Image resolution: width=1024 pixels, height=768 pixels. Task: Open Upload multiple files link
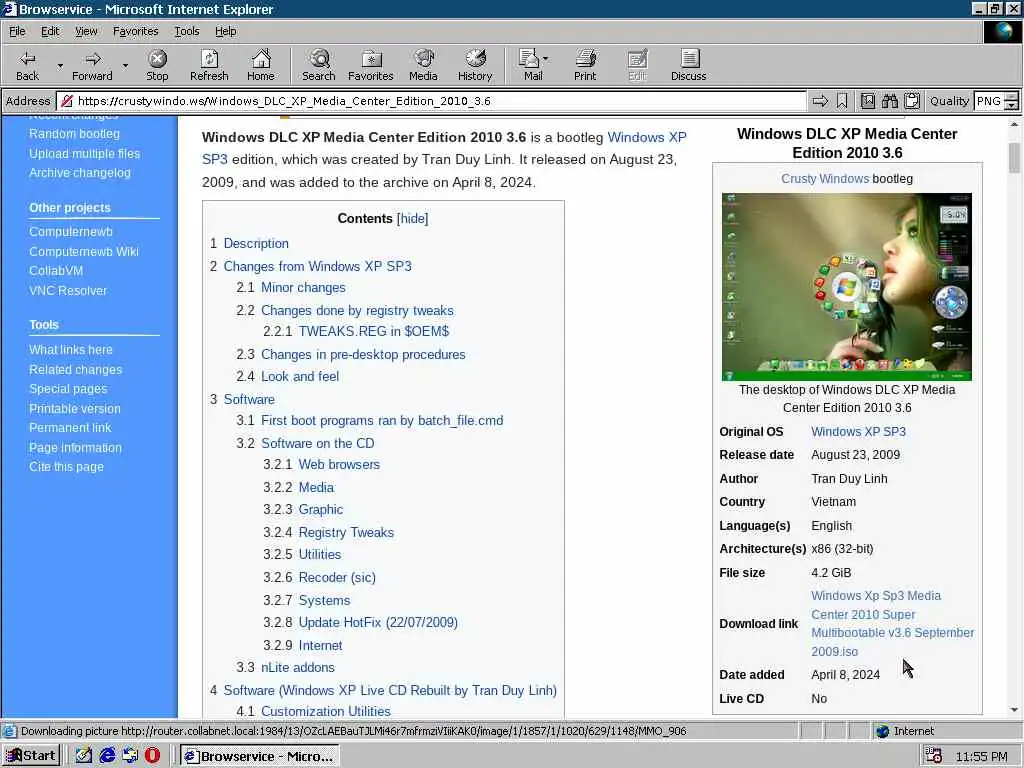84,153
